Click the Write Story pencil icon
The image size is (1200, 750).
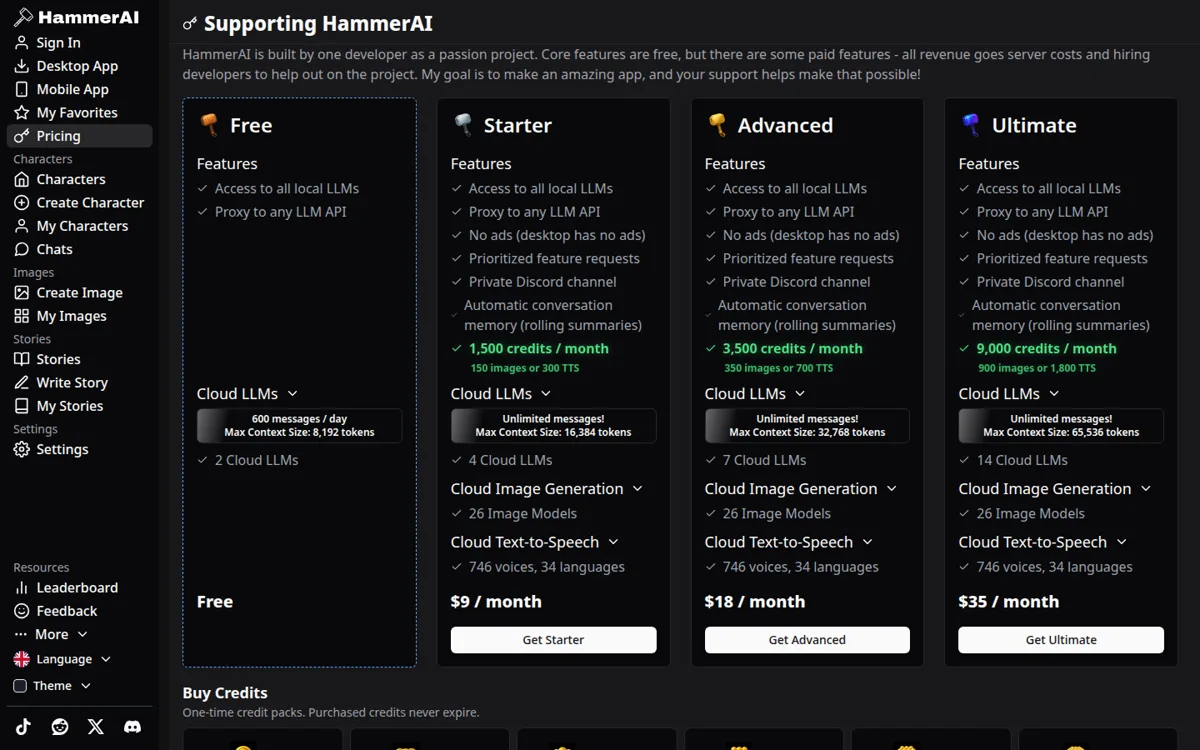(21, 383)
